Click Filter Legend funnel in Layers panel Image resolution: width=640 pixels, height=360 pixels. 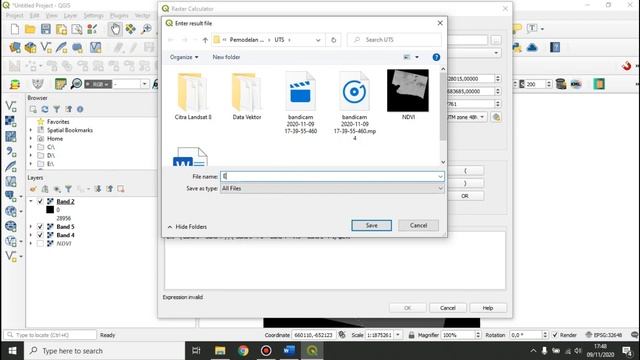click(x=69, y=189)
